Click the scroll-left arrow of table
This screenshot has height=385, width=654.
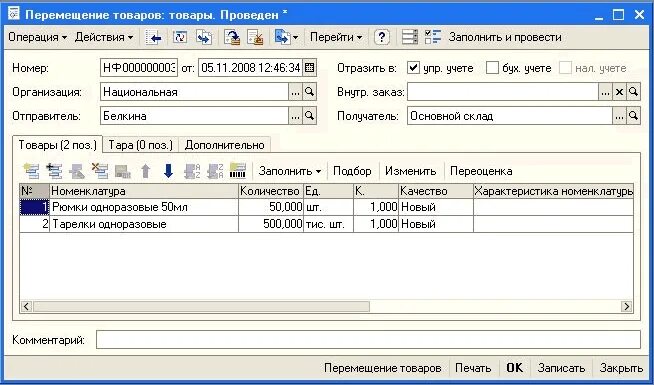[x=26, y=307]
